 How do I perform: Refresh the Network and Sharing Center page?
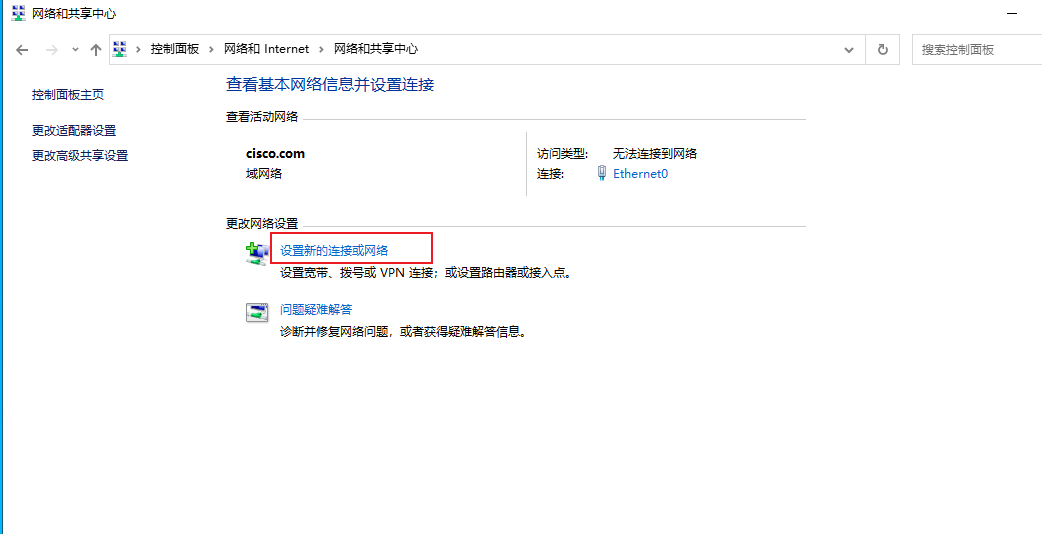pyautogui.click(x=883, y=49)
